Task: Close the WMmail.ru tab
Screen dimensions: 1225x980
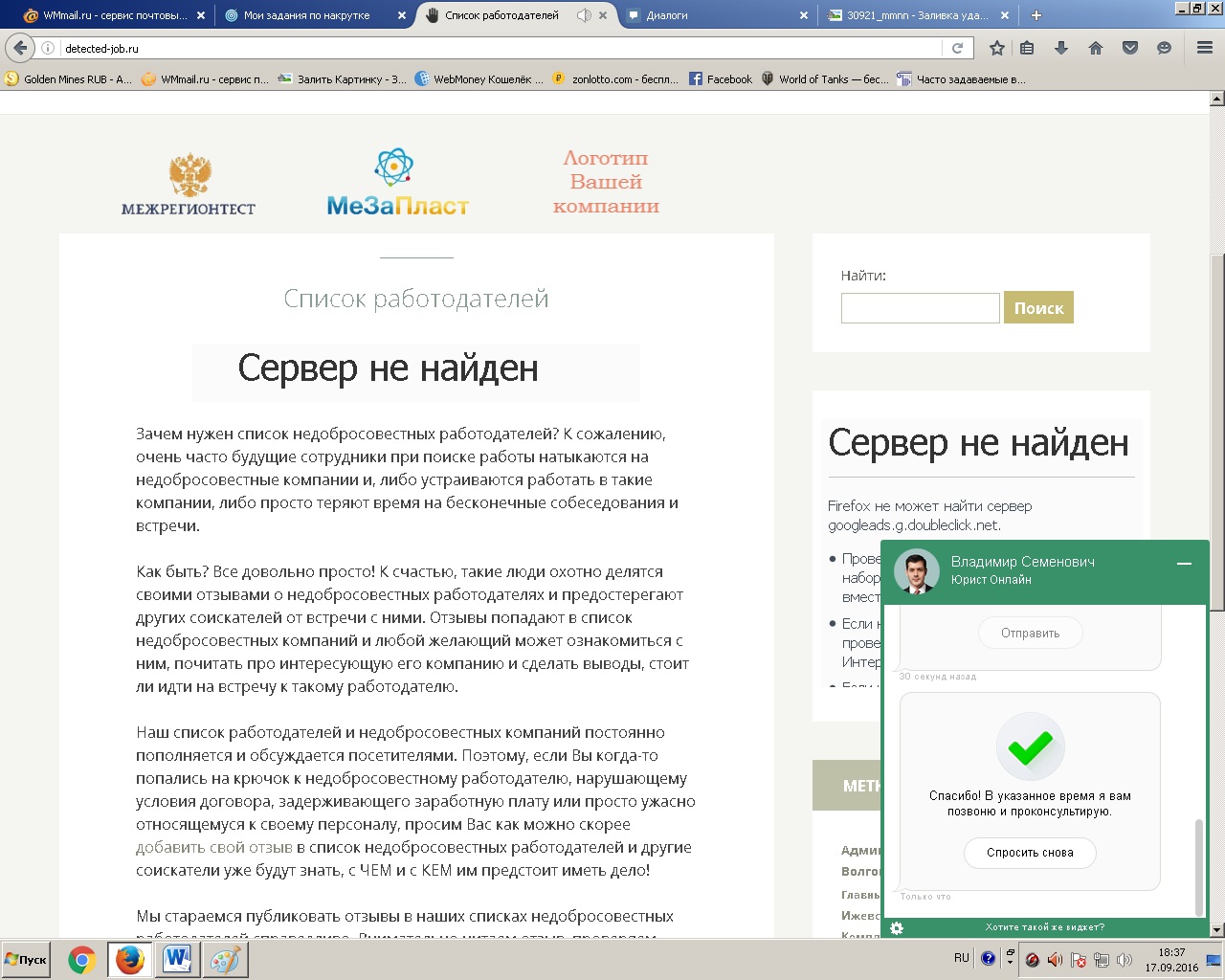Action: [200, 15]
